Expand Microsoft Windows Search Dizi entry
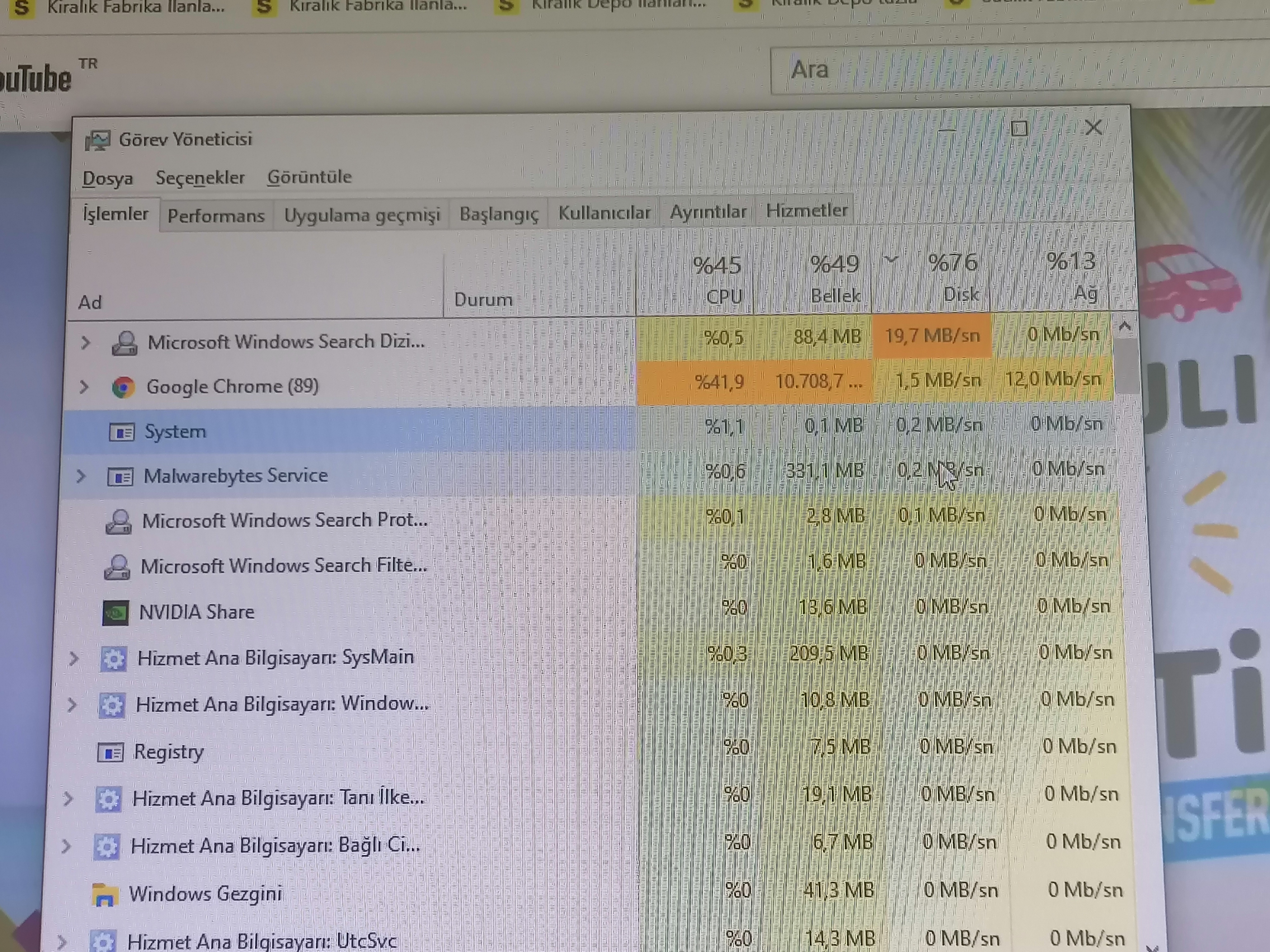This screenshot has width=1270, height=952. click(85, 343)
